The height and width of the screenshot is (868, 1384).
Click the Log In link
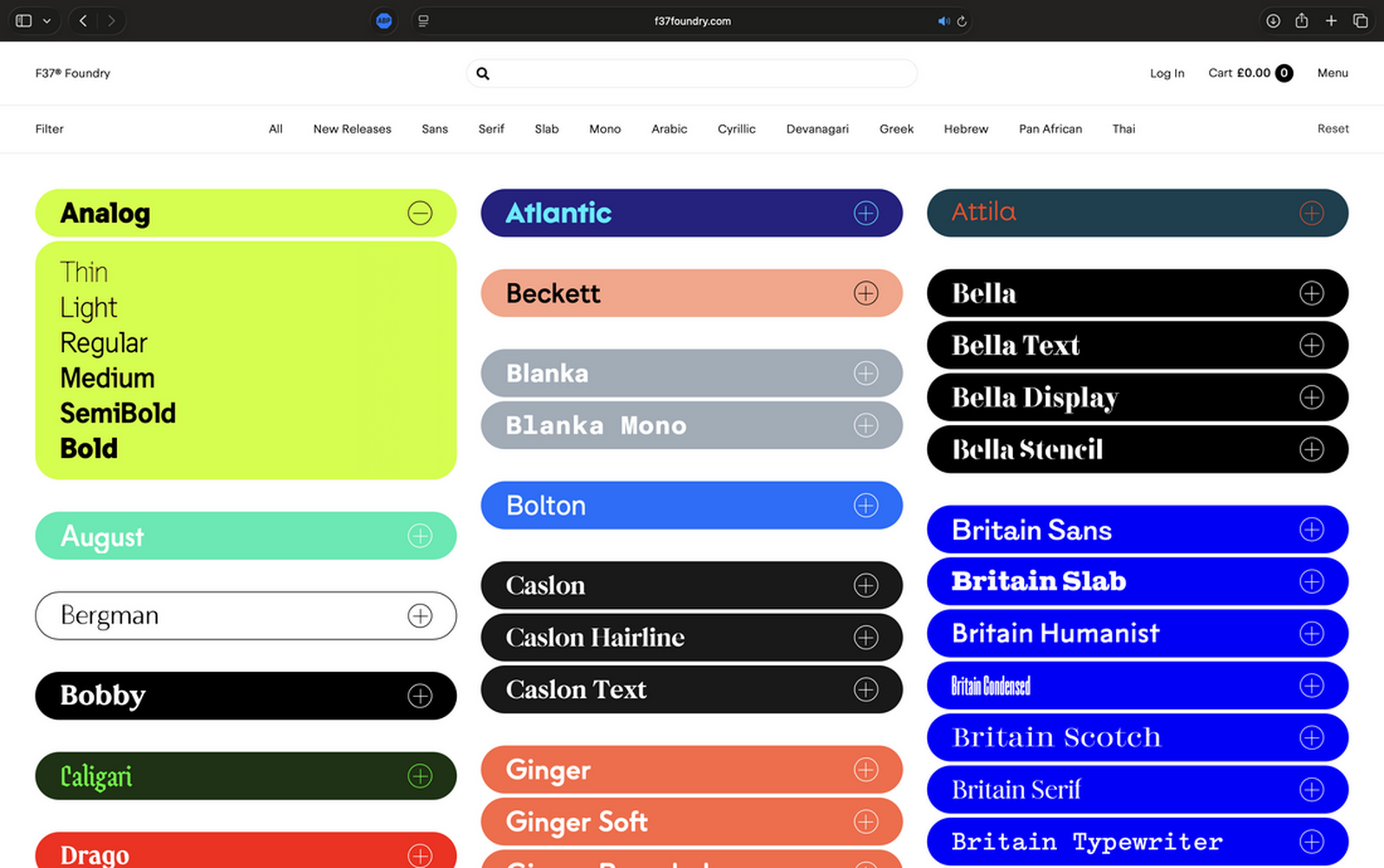pyautogui.click(x=1166, y=74)
